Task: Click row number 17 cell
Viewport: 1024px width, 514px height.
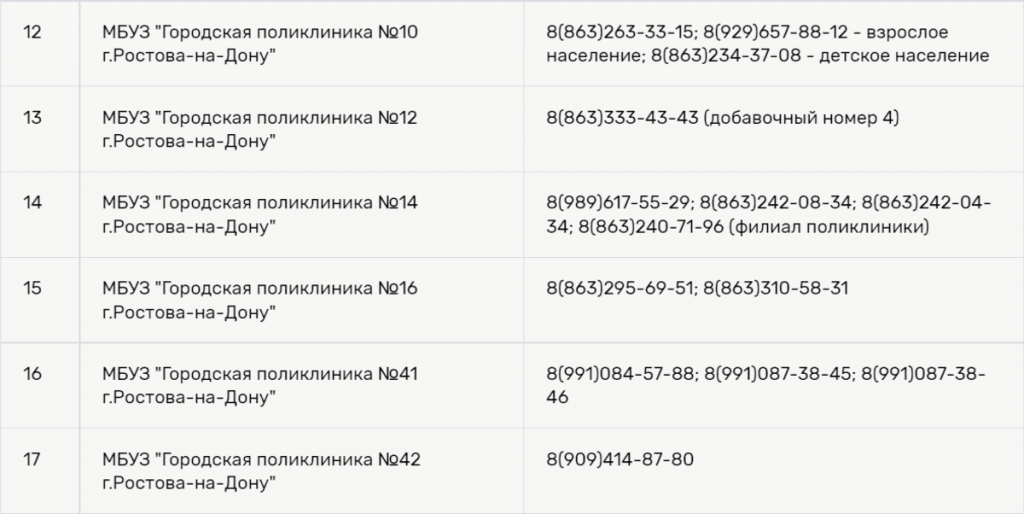Action: point(32,460)
